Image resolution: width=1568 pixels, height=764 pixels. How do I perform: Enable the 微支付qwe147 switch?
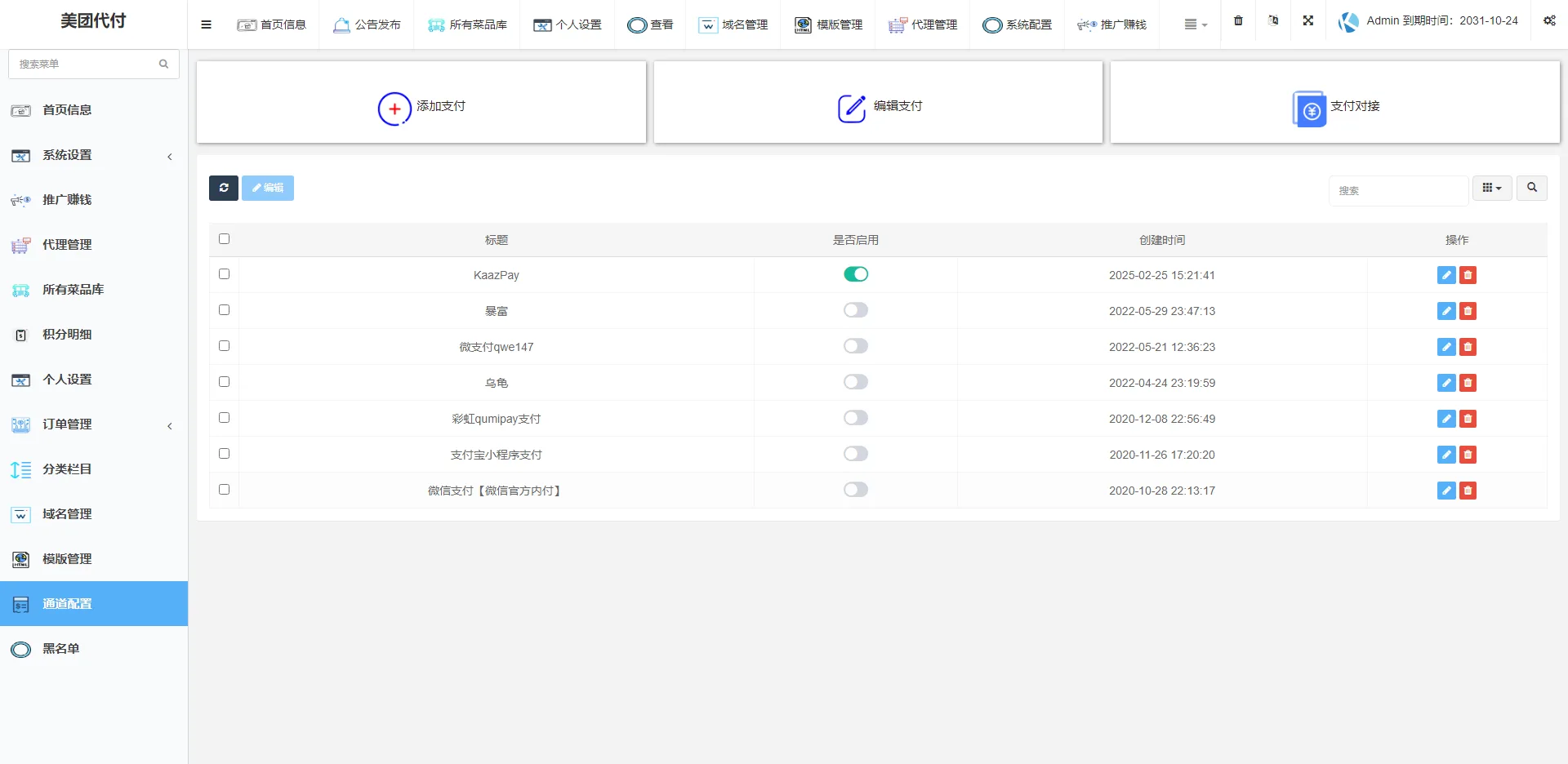tap(855, 346)
